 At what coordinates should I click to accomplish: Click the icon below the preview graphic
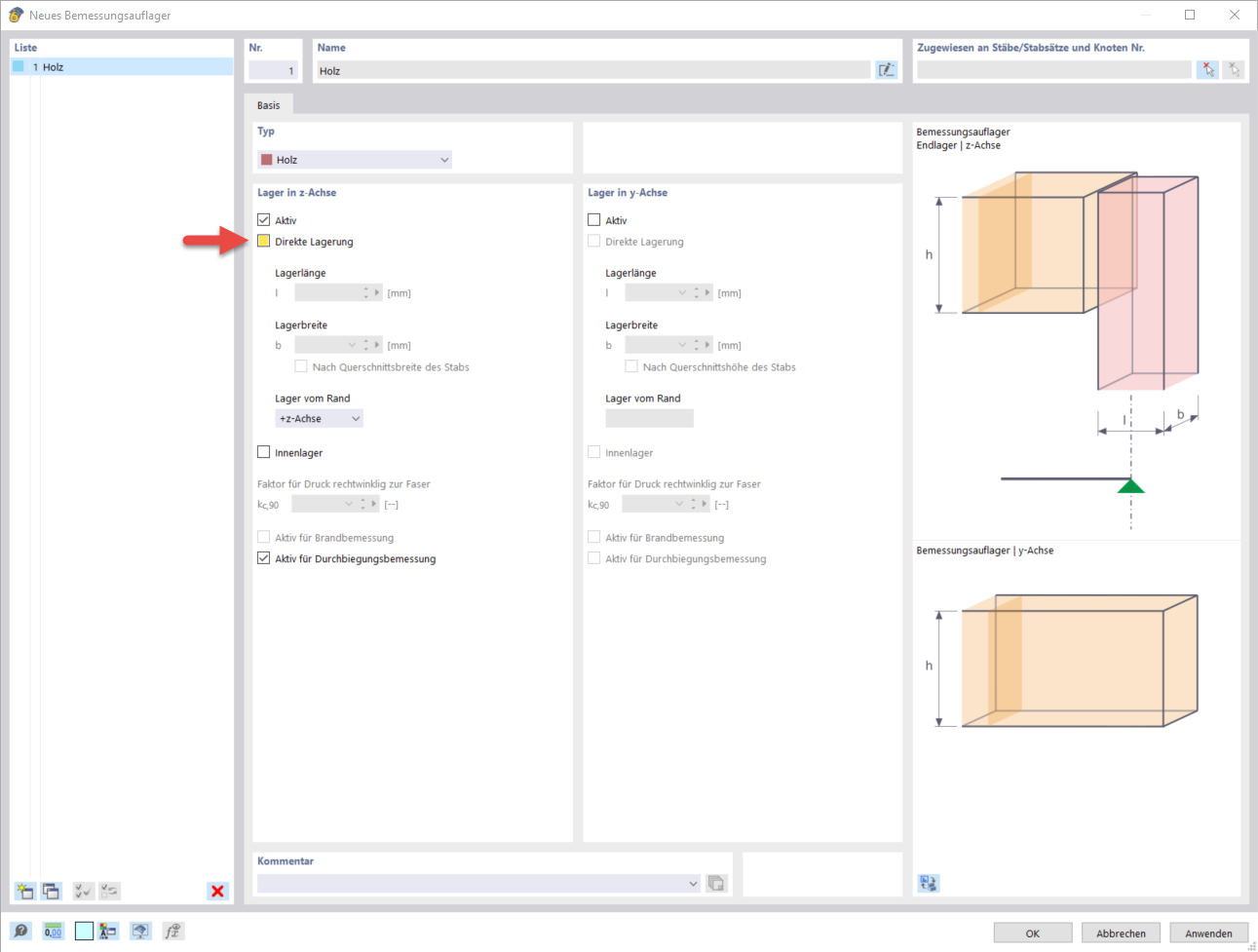928,883
